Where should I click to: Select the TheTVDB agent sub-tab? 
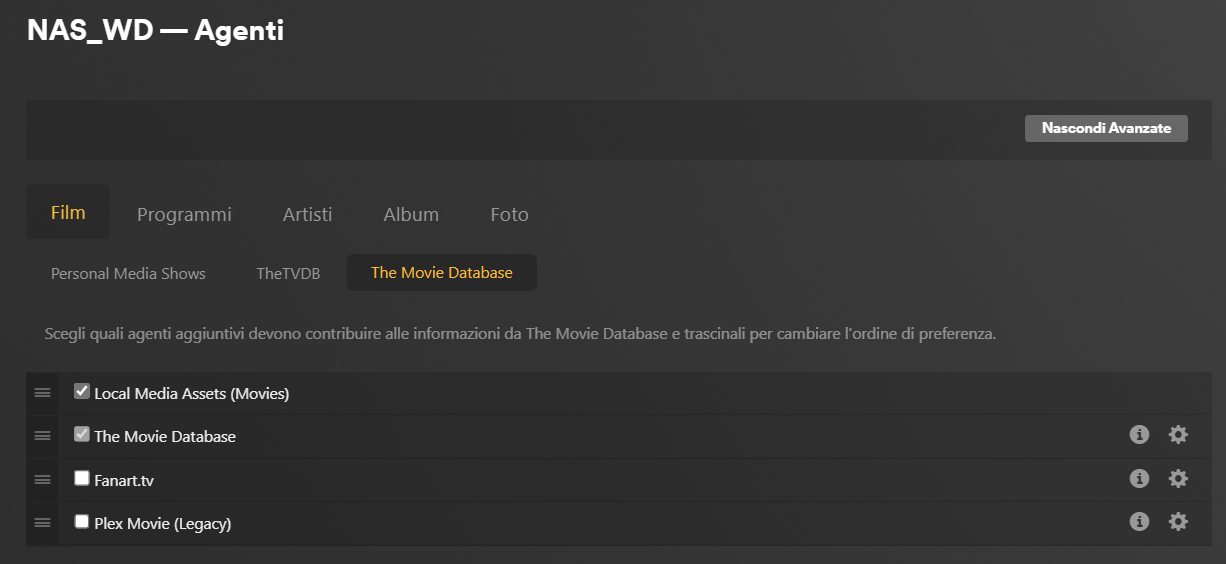pyautogui.click(x=288, y=273)
